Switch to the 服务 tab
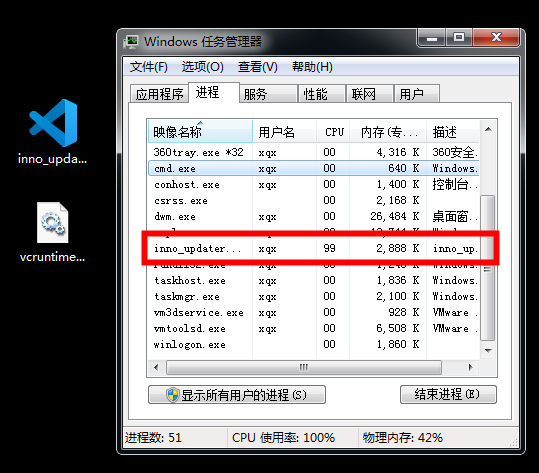This screenshot has height=473, width=539. 268,94
